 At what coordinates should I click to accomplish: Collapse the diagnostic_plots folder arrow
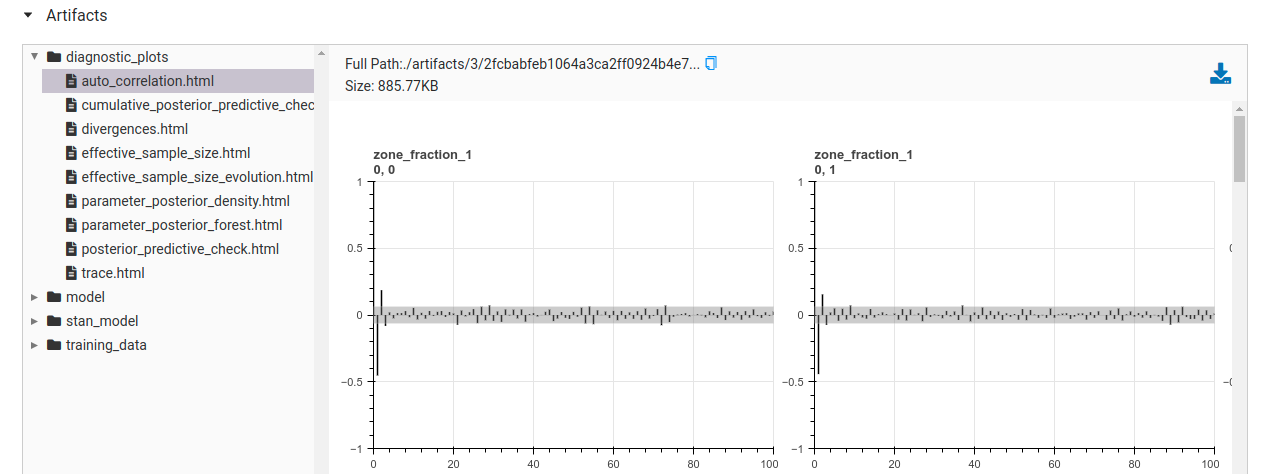point(35,57)
